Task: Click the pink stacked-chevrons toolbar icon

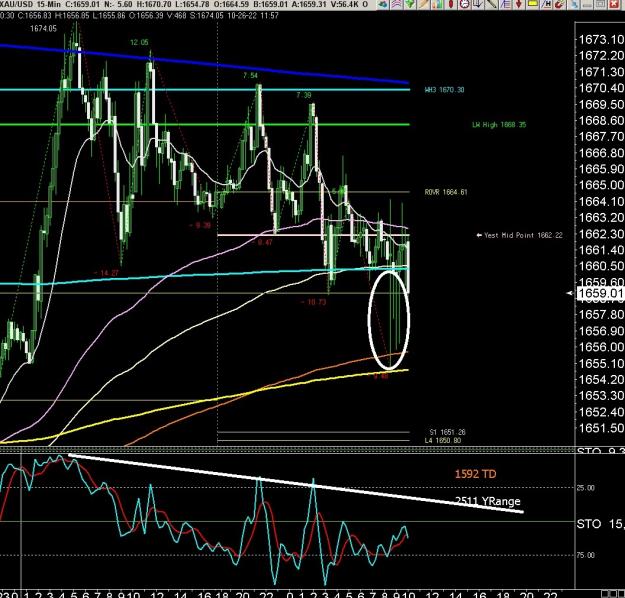Action: pyautogui.click(x=397, y=4)
